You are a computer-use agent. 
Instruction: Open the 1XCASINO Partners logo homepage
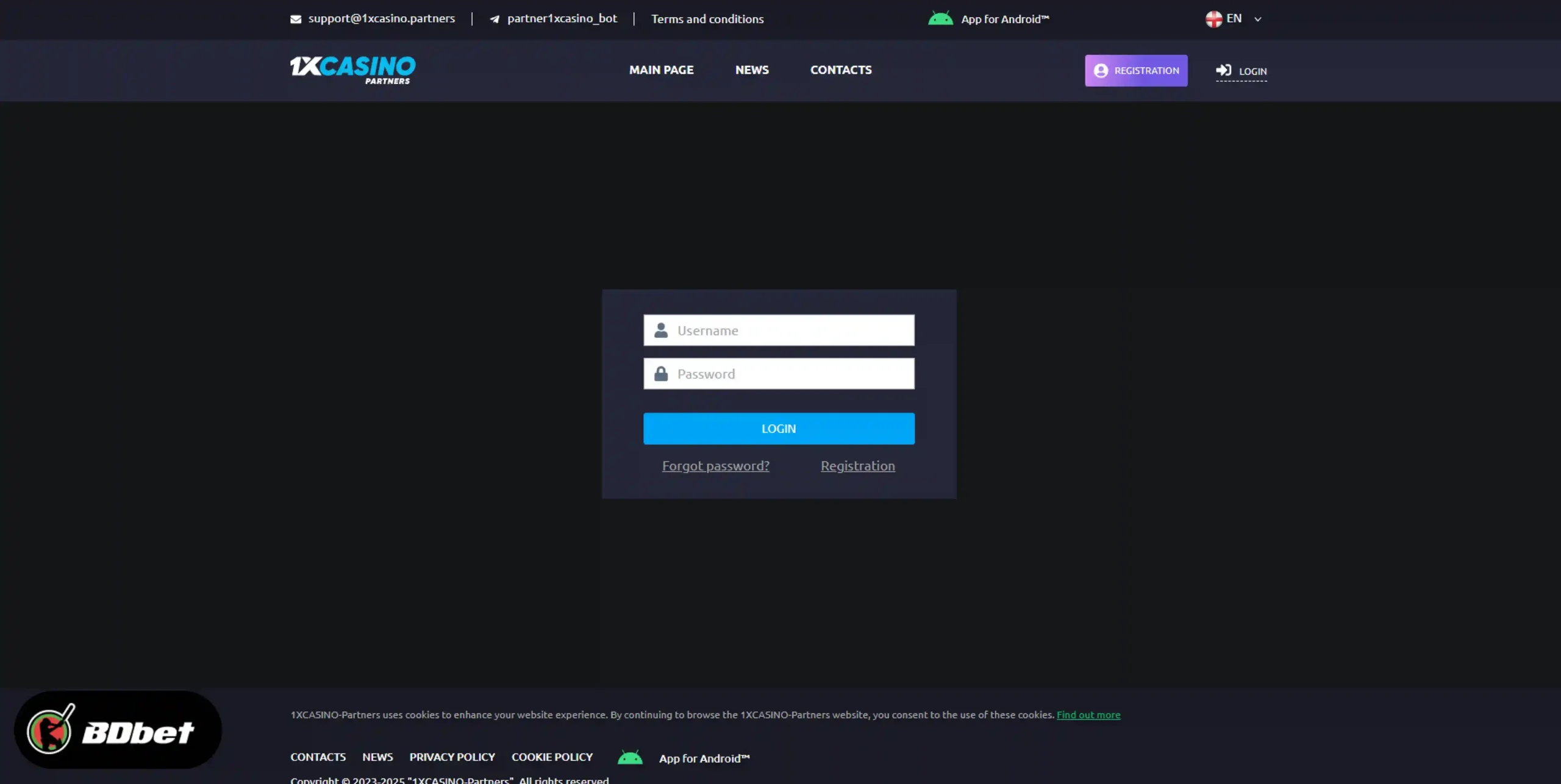(353, 70)
